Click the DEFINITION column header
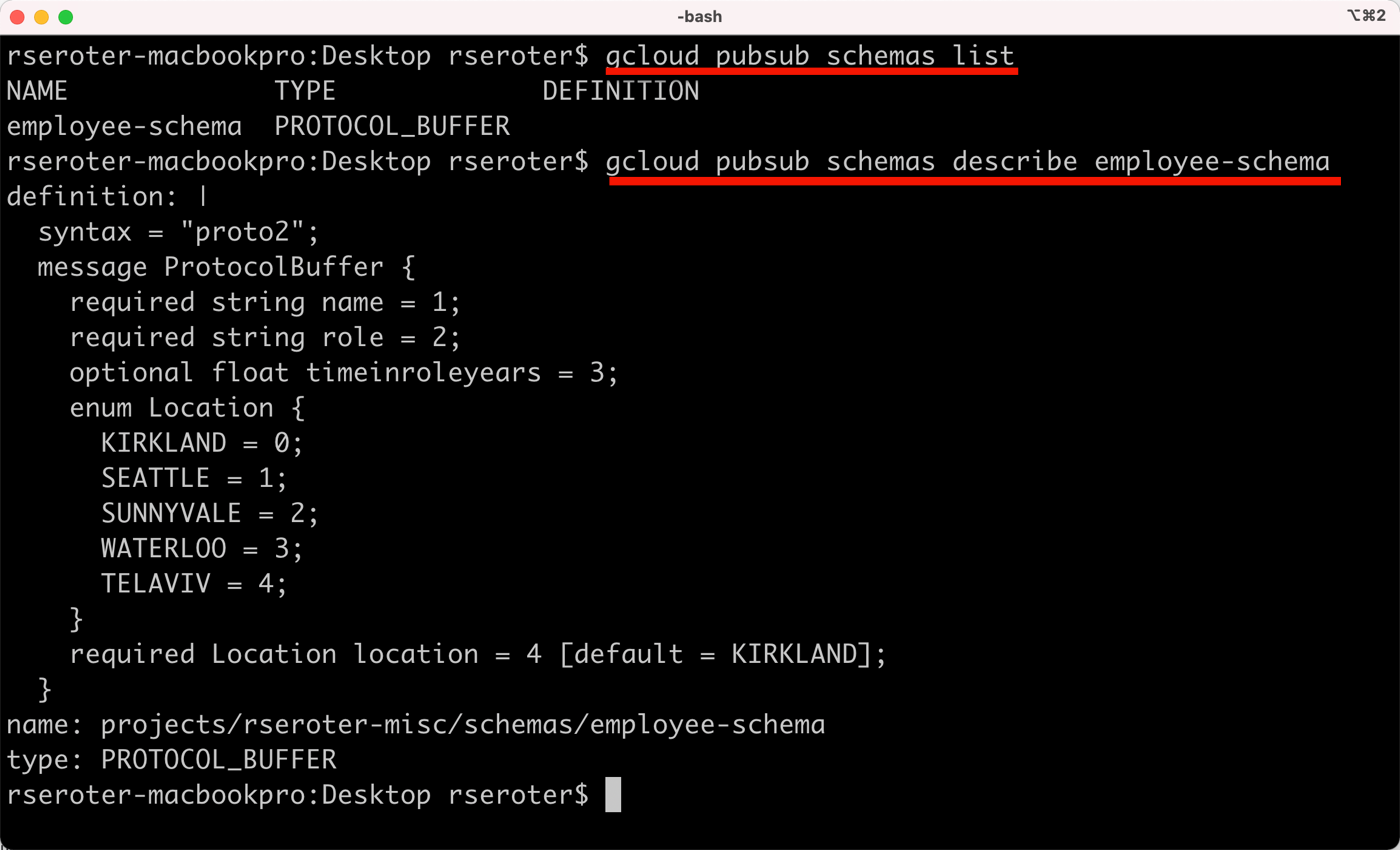The height and width of the screenshot is (850, 1400). point(620,92)
